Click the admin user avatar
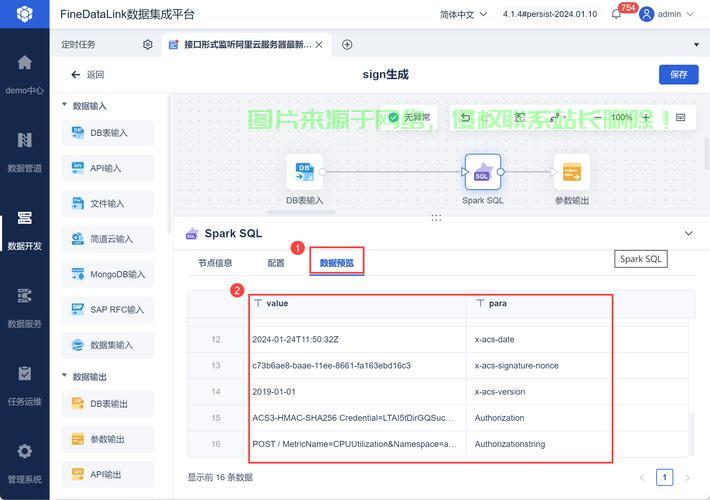This screenshot has width=710, height=500. [646, 14]
